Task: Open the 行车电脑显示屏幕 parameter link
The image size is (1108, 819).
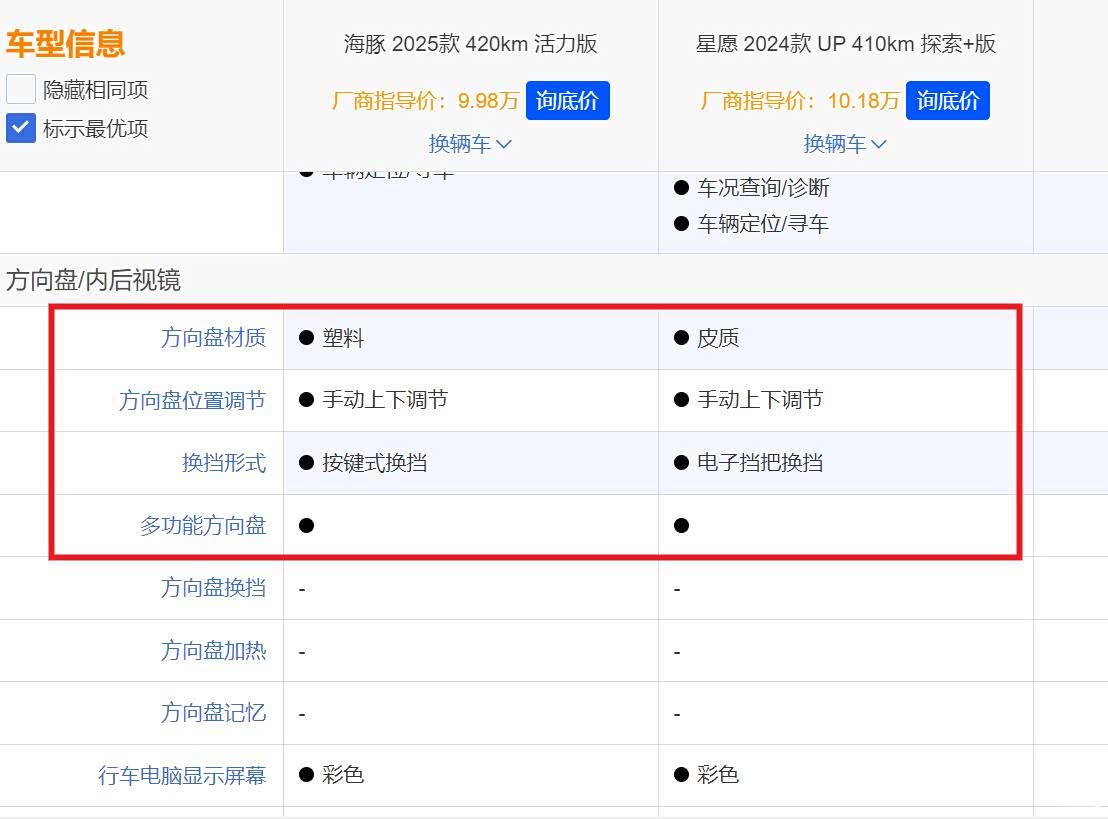Action: click(182, 775)
